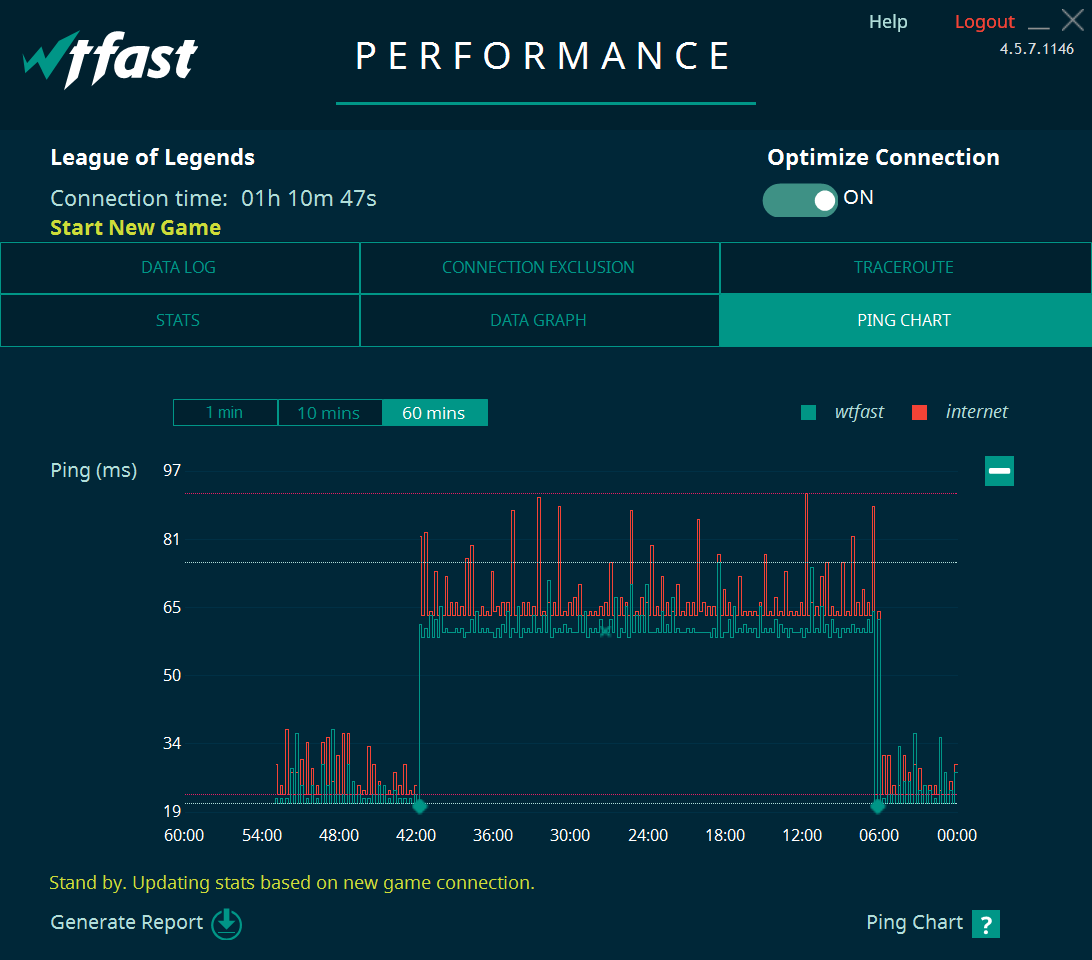Select the 1 min time range
Screen dimensions: 1092x960
pyautogui.click(x=225, y=412)
